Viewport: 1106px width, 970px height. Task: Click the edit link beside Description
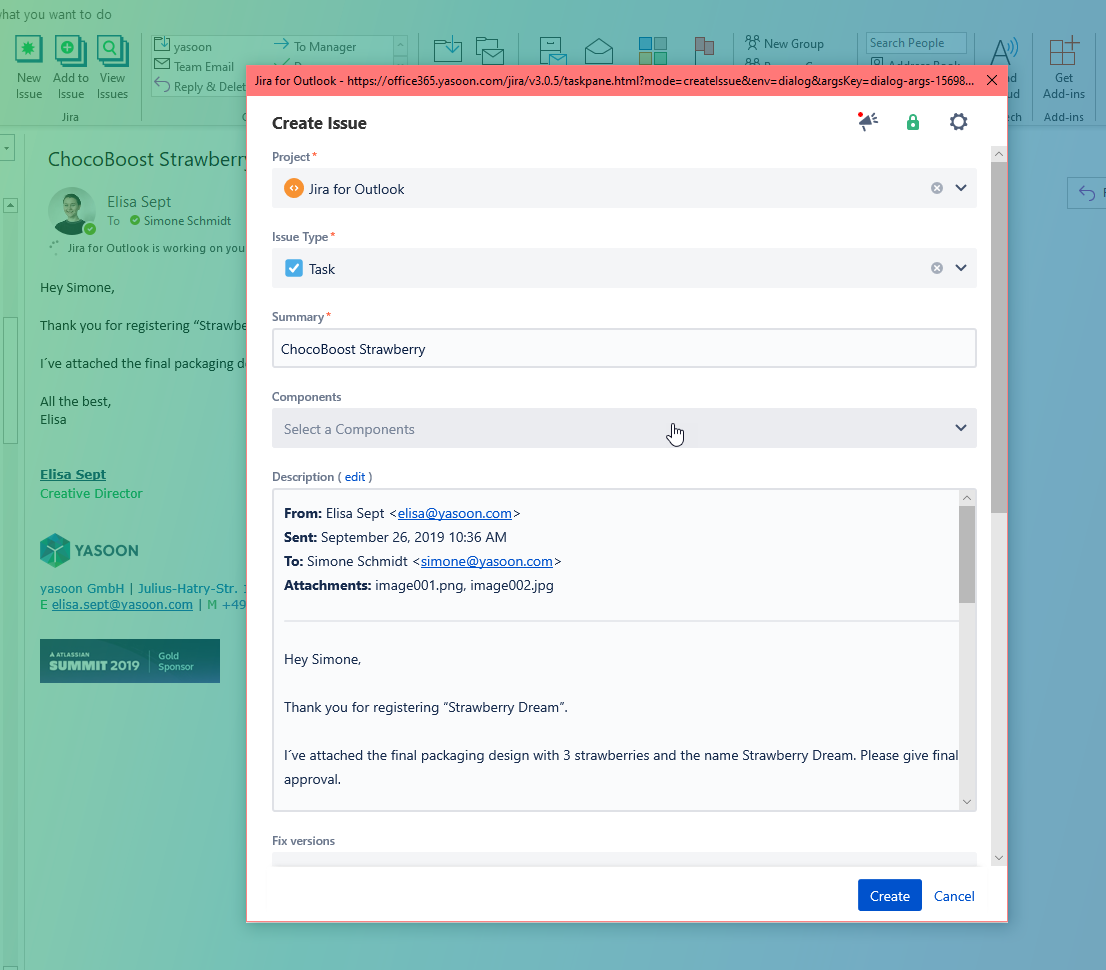pos(355,477)
